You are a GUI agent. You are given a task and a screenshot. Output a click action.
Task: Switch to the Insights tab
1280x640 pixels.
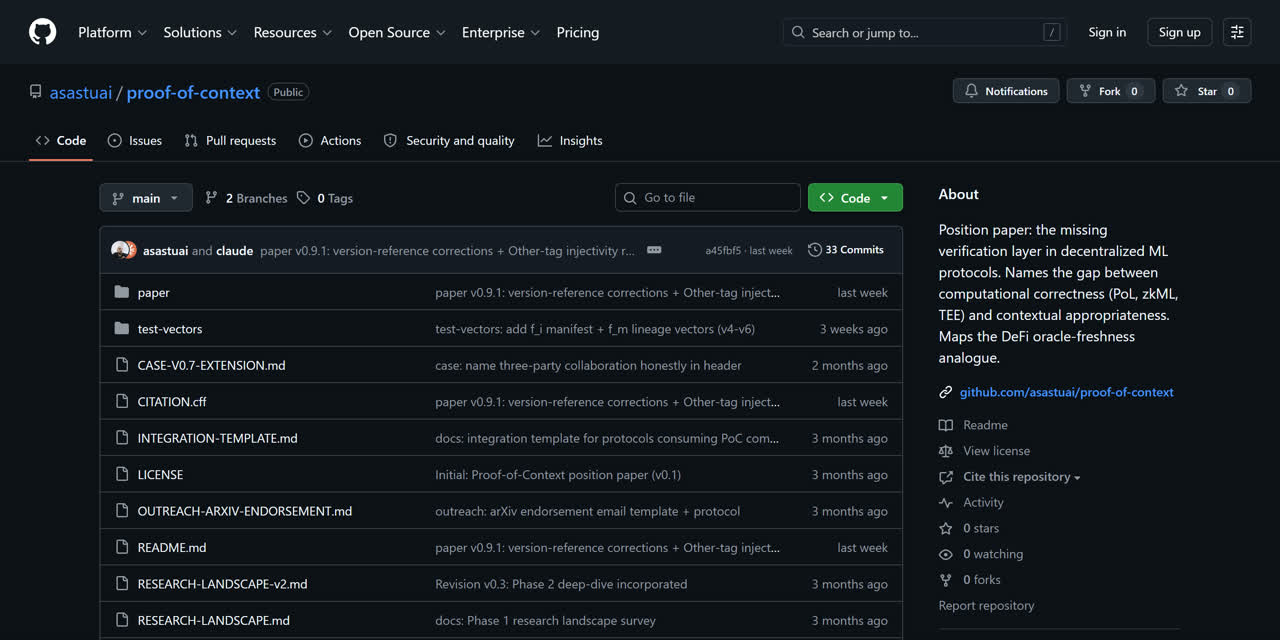[x=570, y=141]
